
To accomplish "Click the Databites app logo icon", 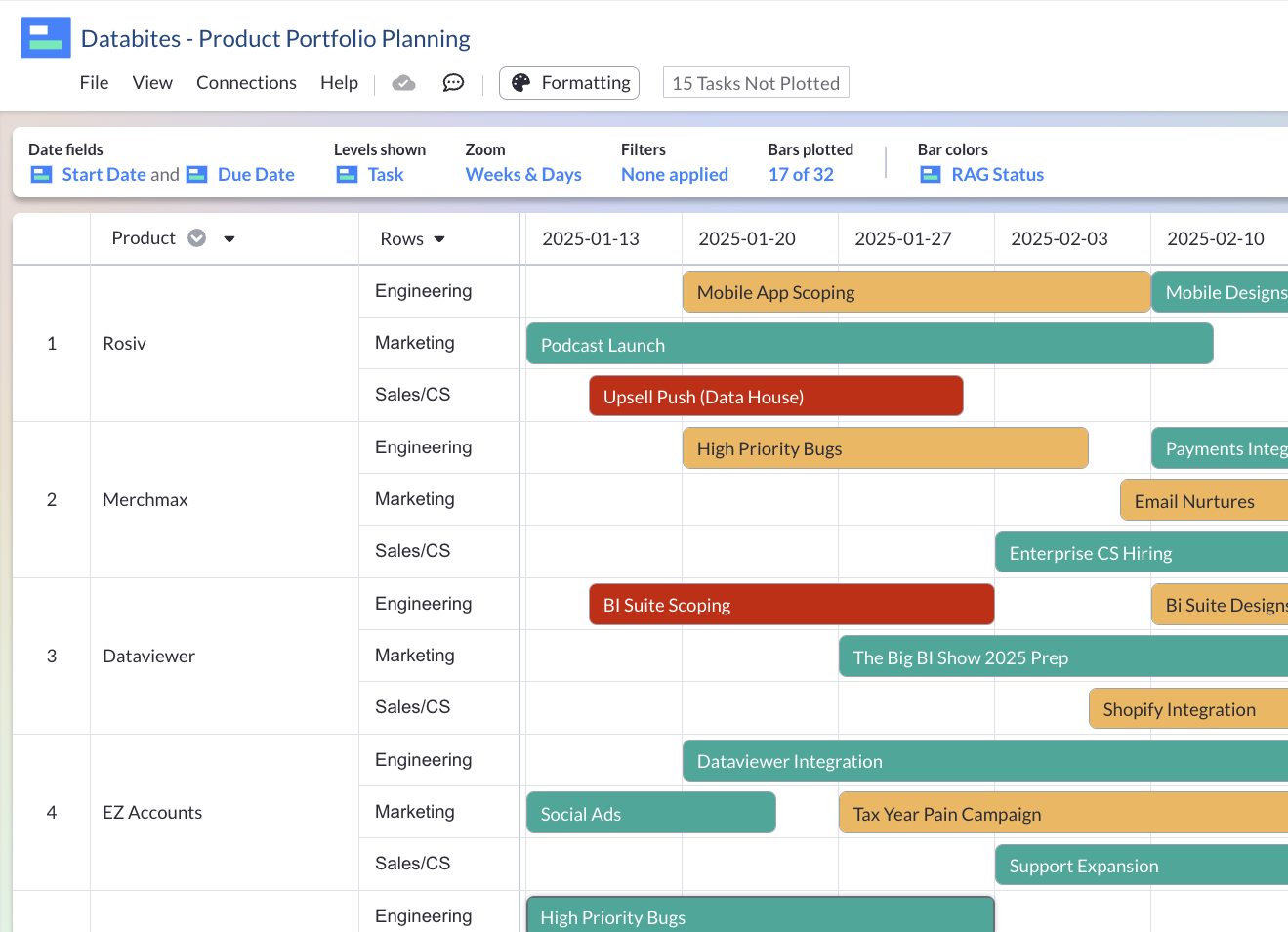I will (45, 37).
